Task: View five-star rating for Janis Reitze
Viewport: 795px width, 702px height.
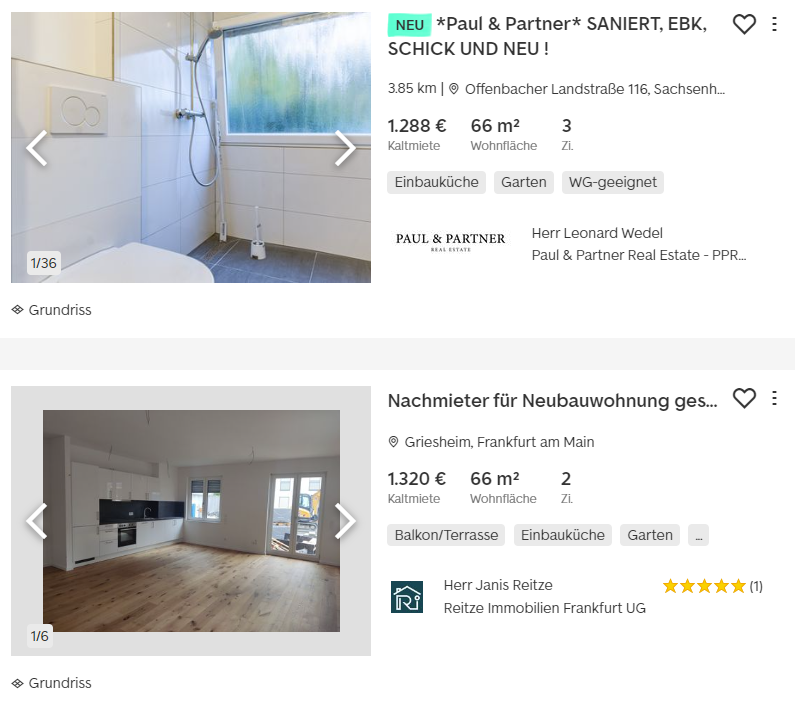Action: pyautogui.click(x=704, y=586)
